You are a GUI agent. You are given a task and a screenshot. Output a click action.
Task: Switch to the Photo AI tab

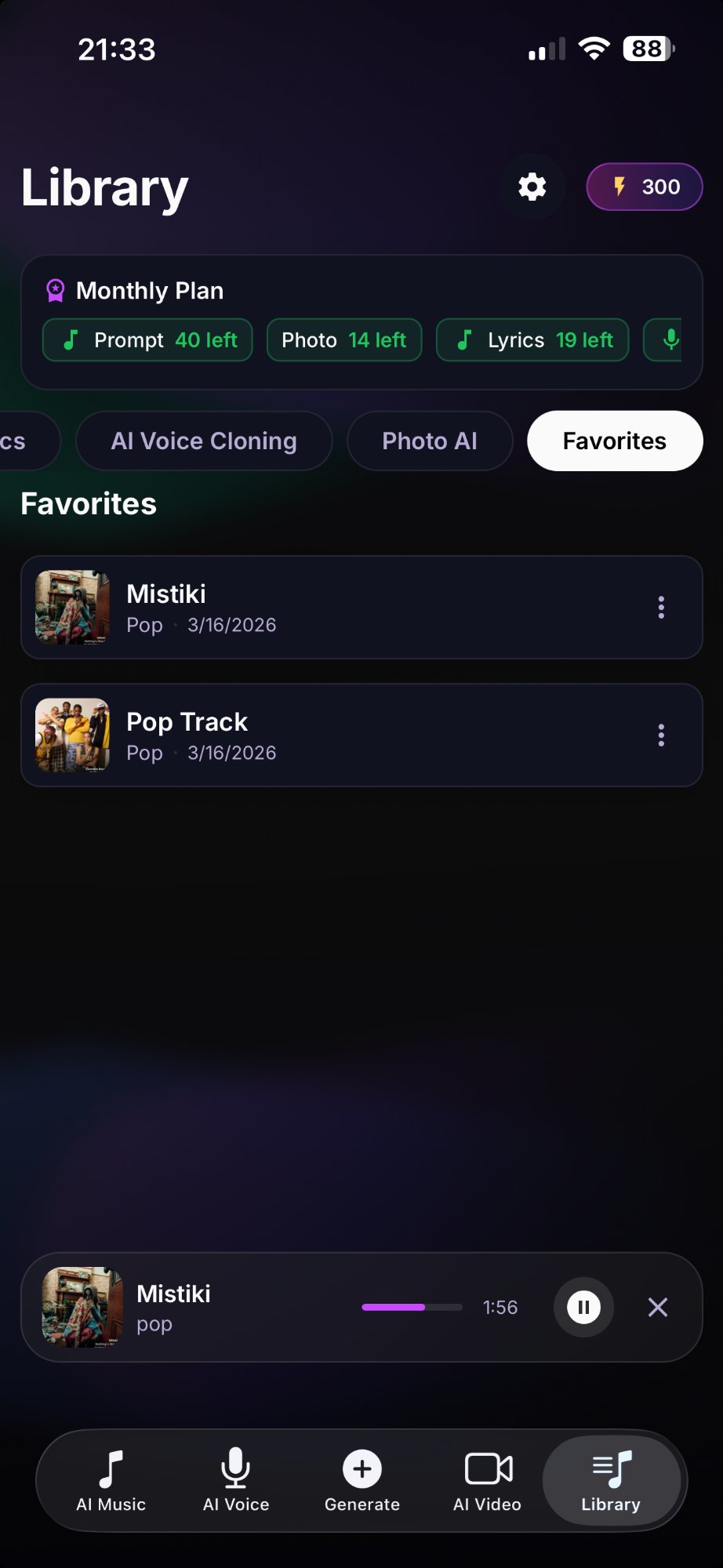pyautogui.click(x=430, y=441)
